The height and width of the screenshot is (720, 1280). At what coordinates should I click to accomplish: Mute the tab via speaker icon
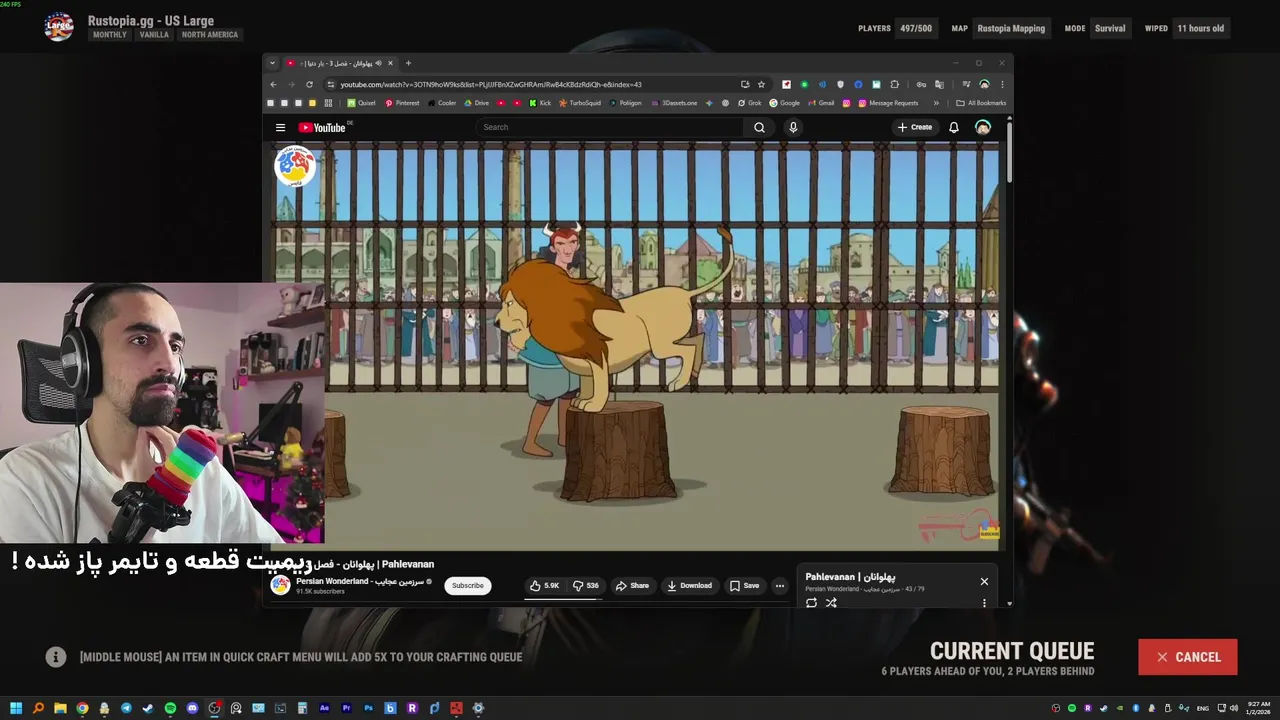point(379,63)
